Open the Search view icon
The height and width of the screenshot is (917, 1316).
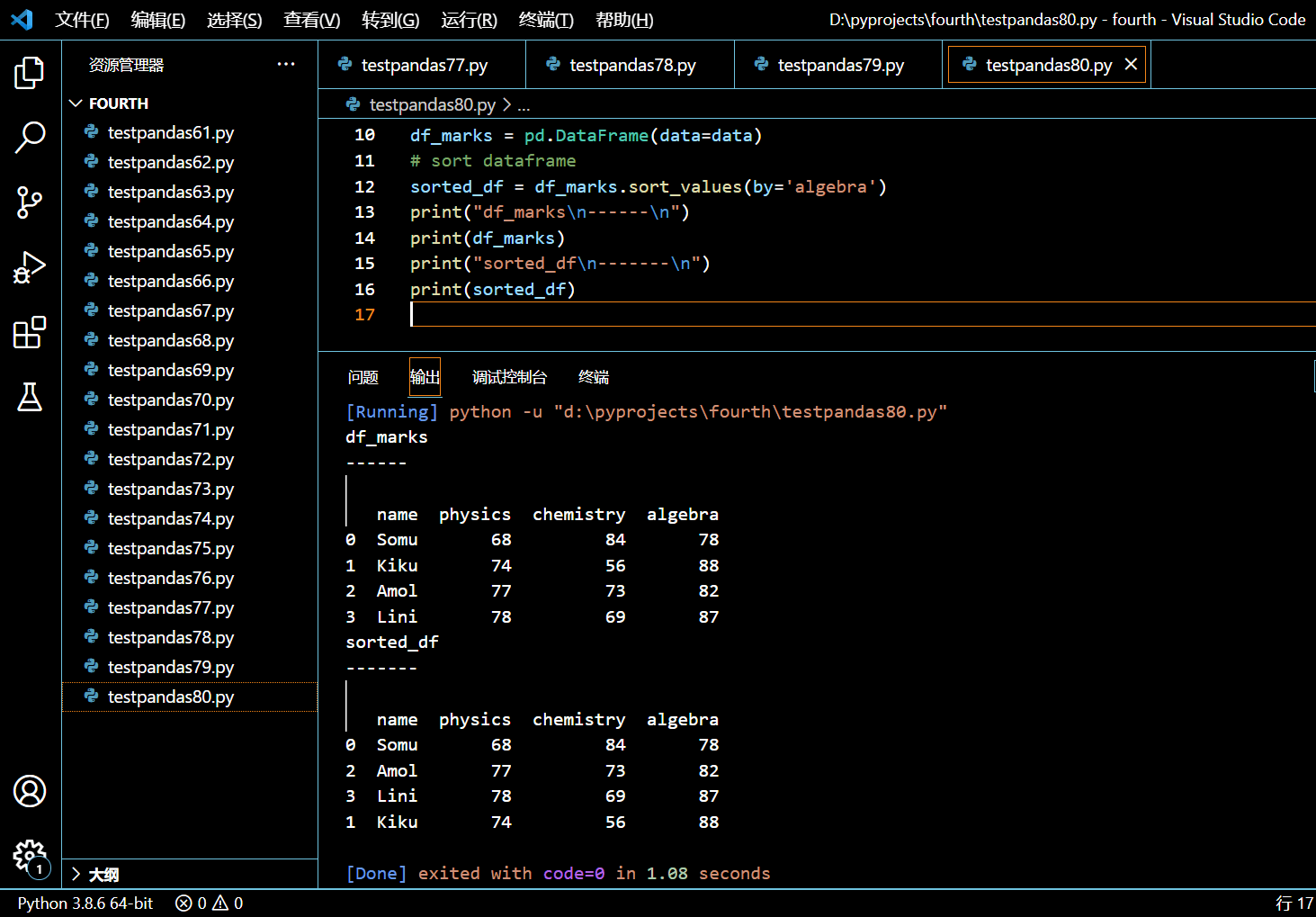30,138
